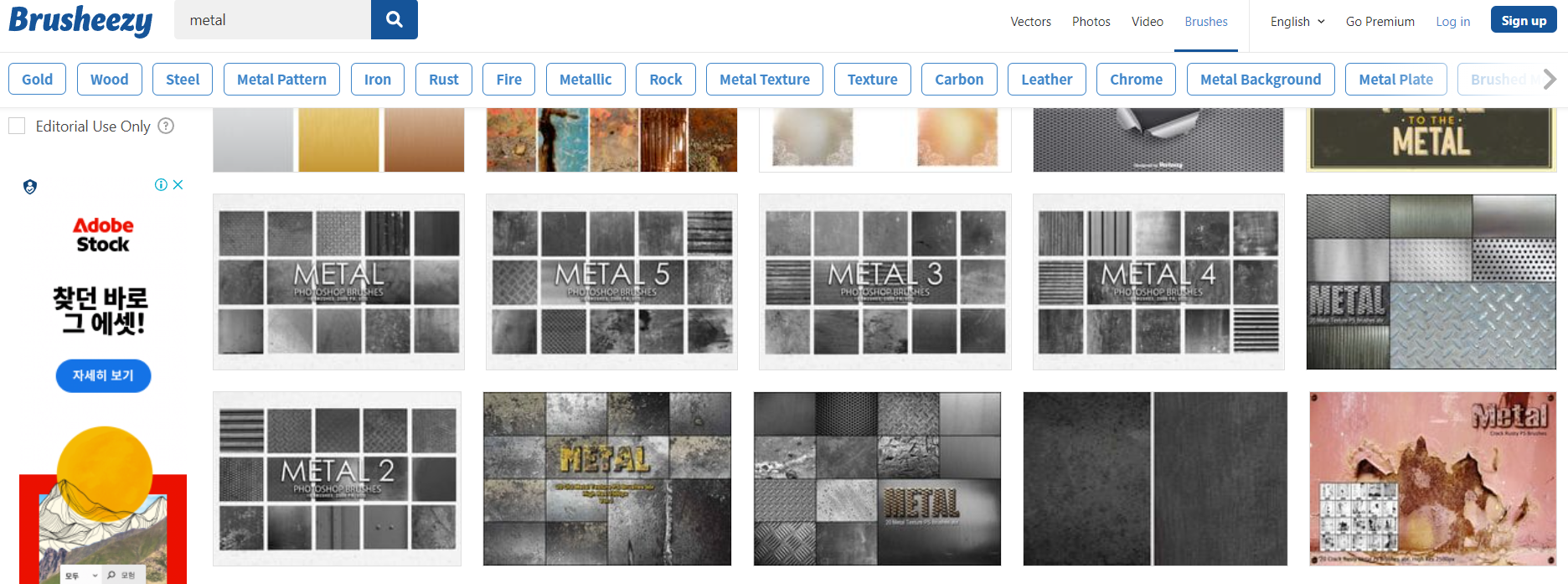Click the help icon next to Editorial Use Only
Viewport: 1568px width, 584px height.
(166, 126)
